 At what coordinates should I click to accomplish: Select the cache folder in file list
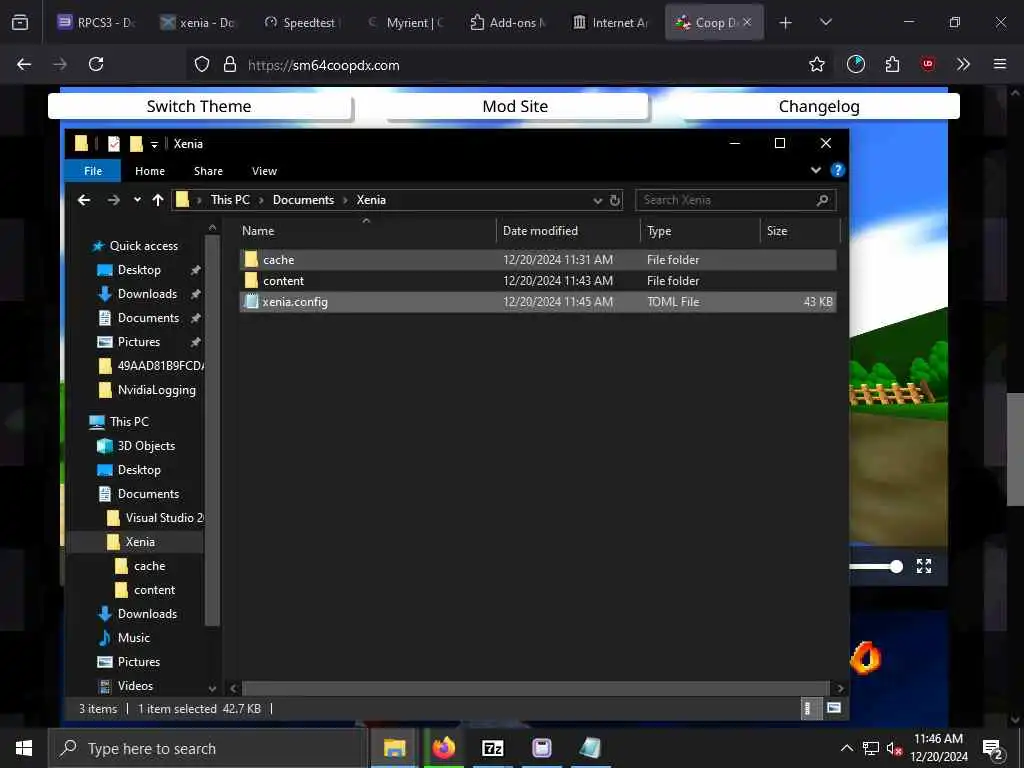[x=537, y=259]
